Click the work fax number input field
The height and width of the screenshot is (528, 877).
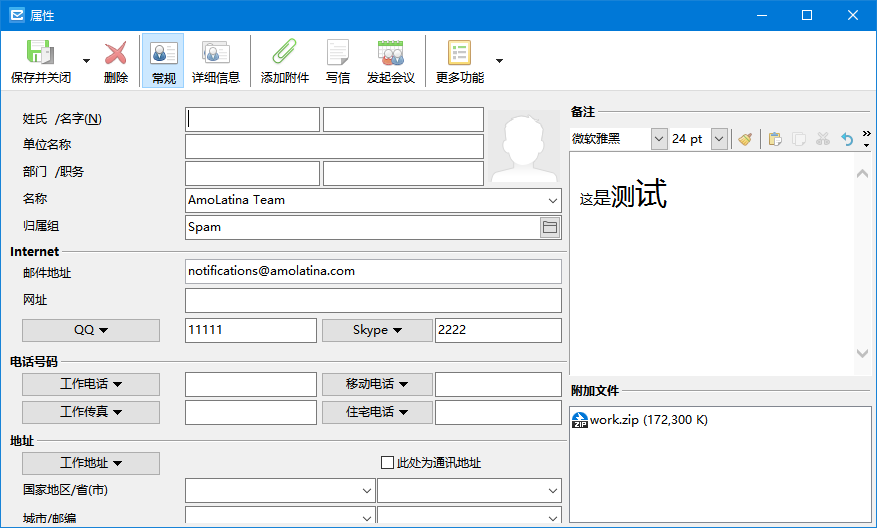pos(251,412)
